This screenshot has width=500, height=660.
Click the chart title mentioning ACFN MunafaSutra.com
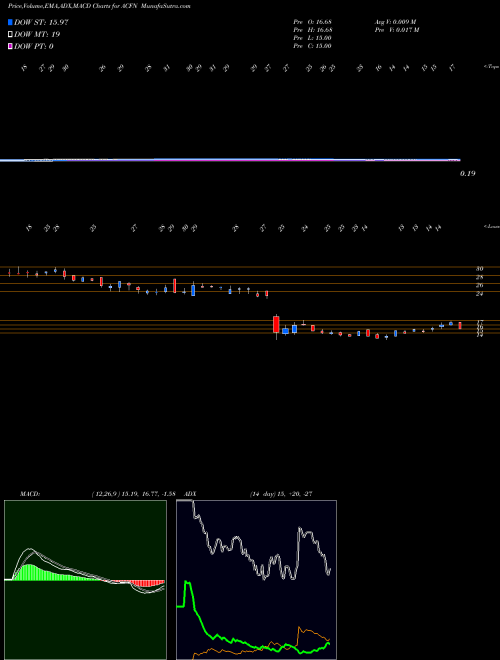click(x=99, y=7)
